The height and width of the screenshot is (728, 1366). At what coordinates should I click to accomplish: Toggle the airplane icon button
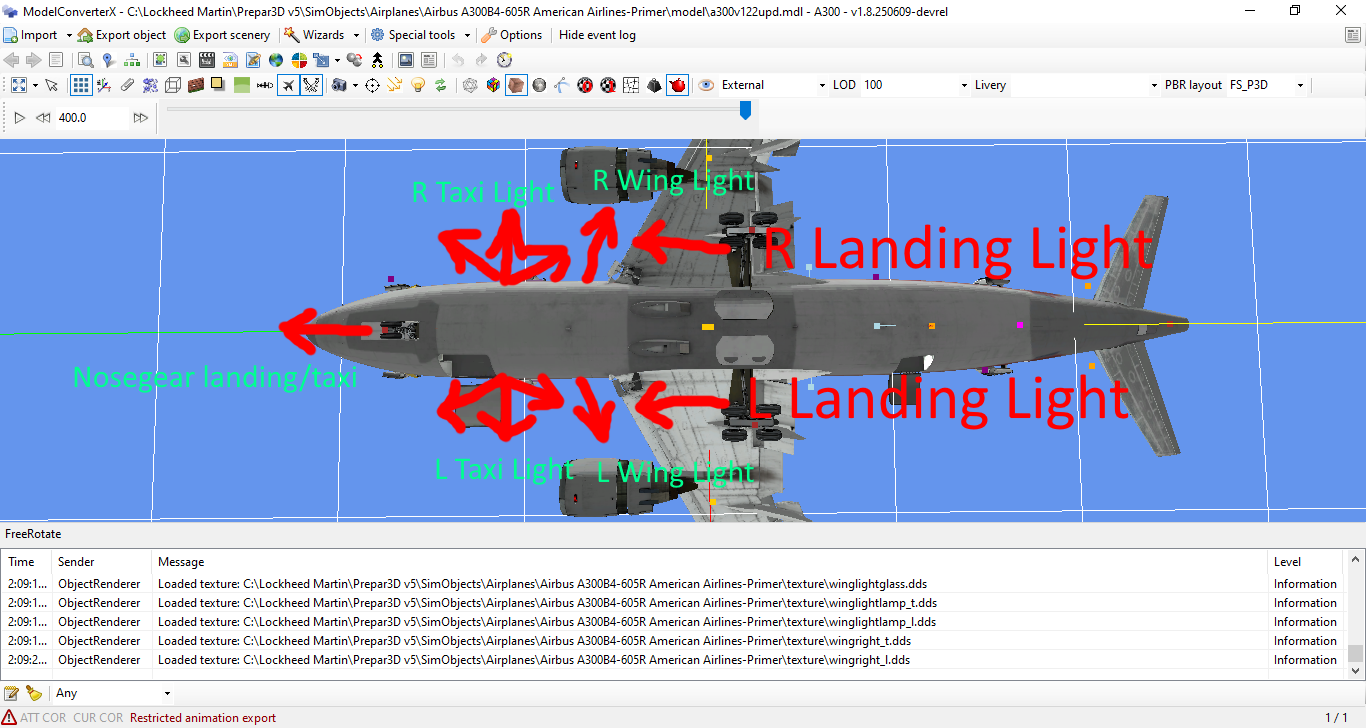click(x=288, y=85)
